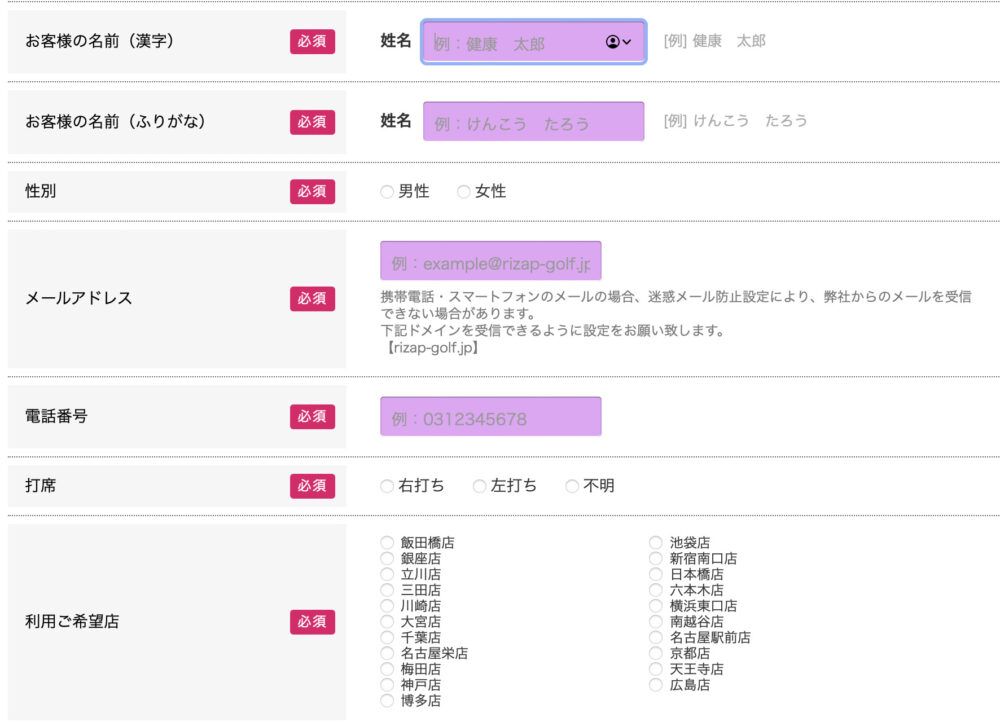Click the メールアドレス label

pos(78,298)
